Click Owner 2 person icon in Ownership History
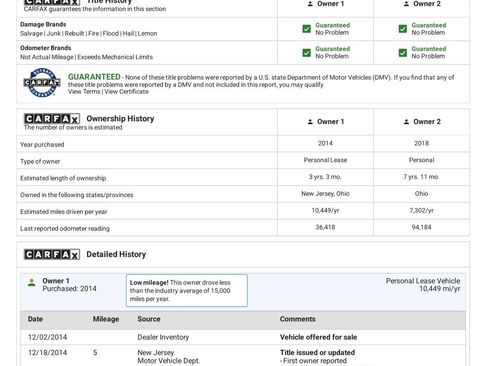 [x=406, y=122]
